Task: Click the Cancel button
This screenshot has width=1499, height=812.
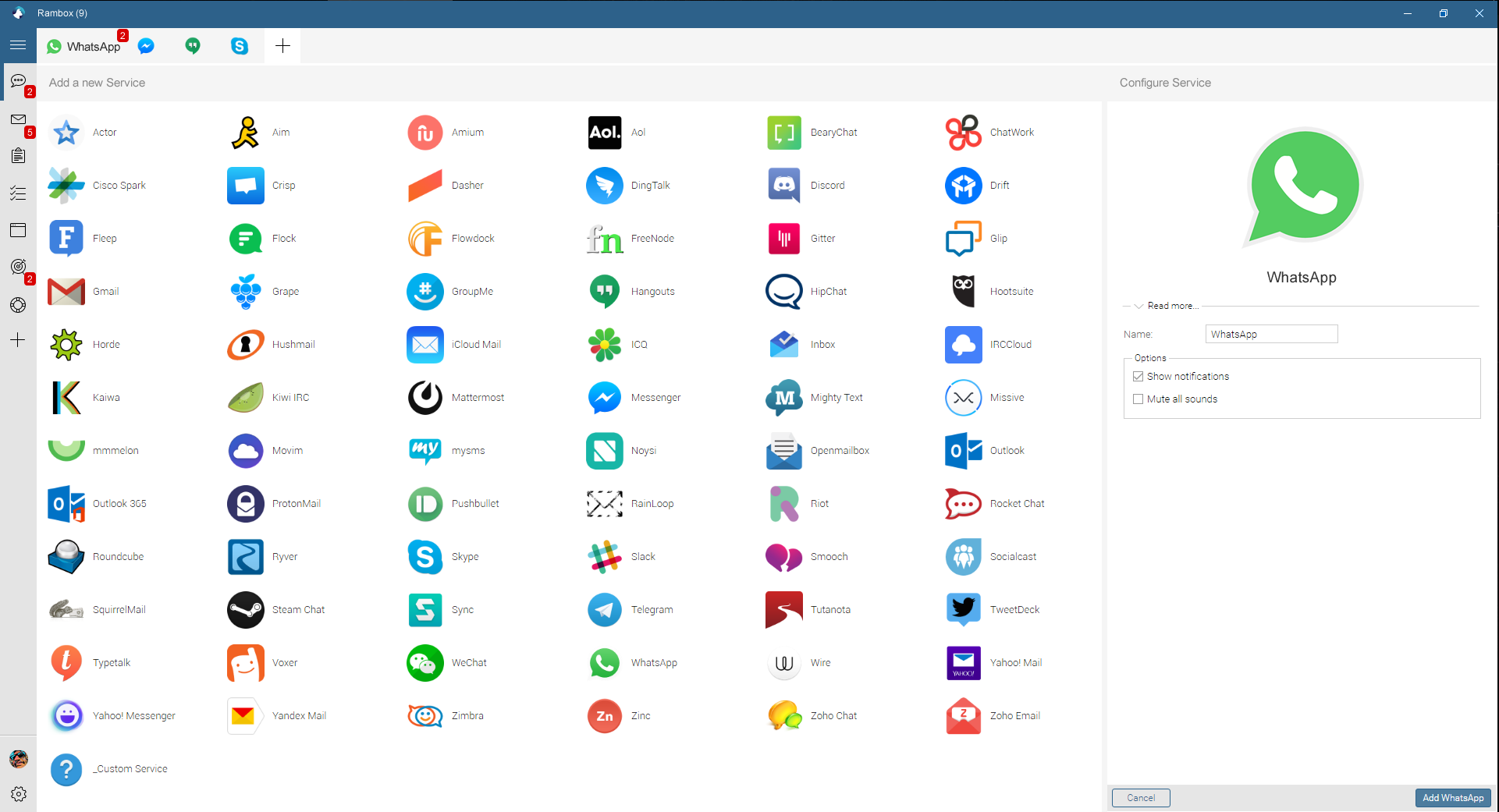Action: pos(1141,798)
